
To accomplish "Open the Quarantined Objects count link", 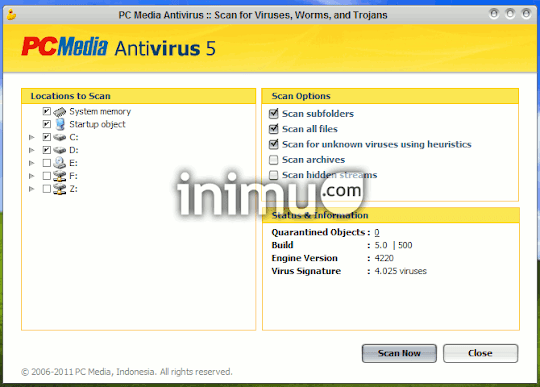I will 377,232.
